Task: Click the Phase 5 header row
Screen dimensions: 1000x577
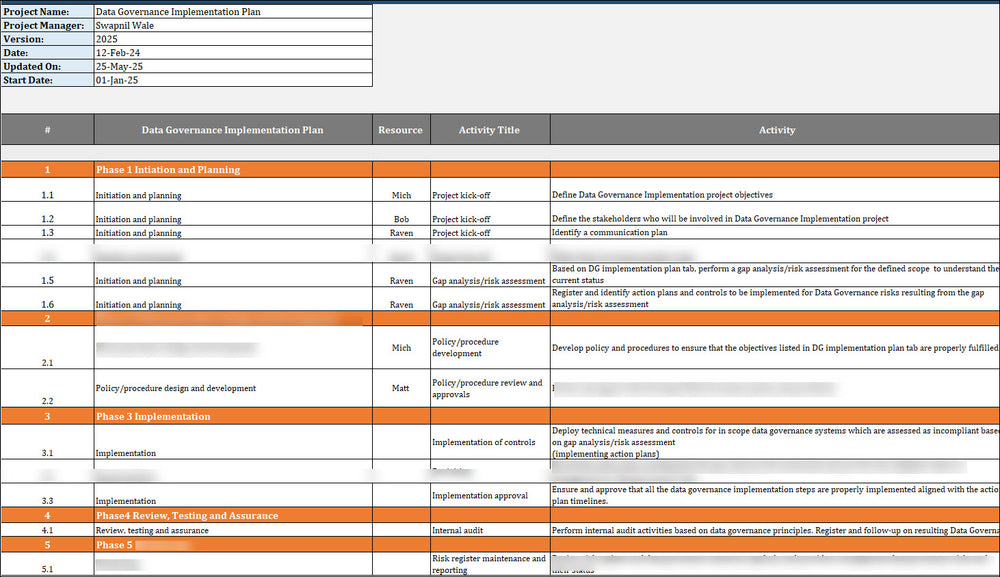Action: point(232,545)
